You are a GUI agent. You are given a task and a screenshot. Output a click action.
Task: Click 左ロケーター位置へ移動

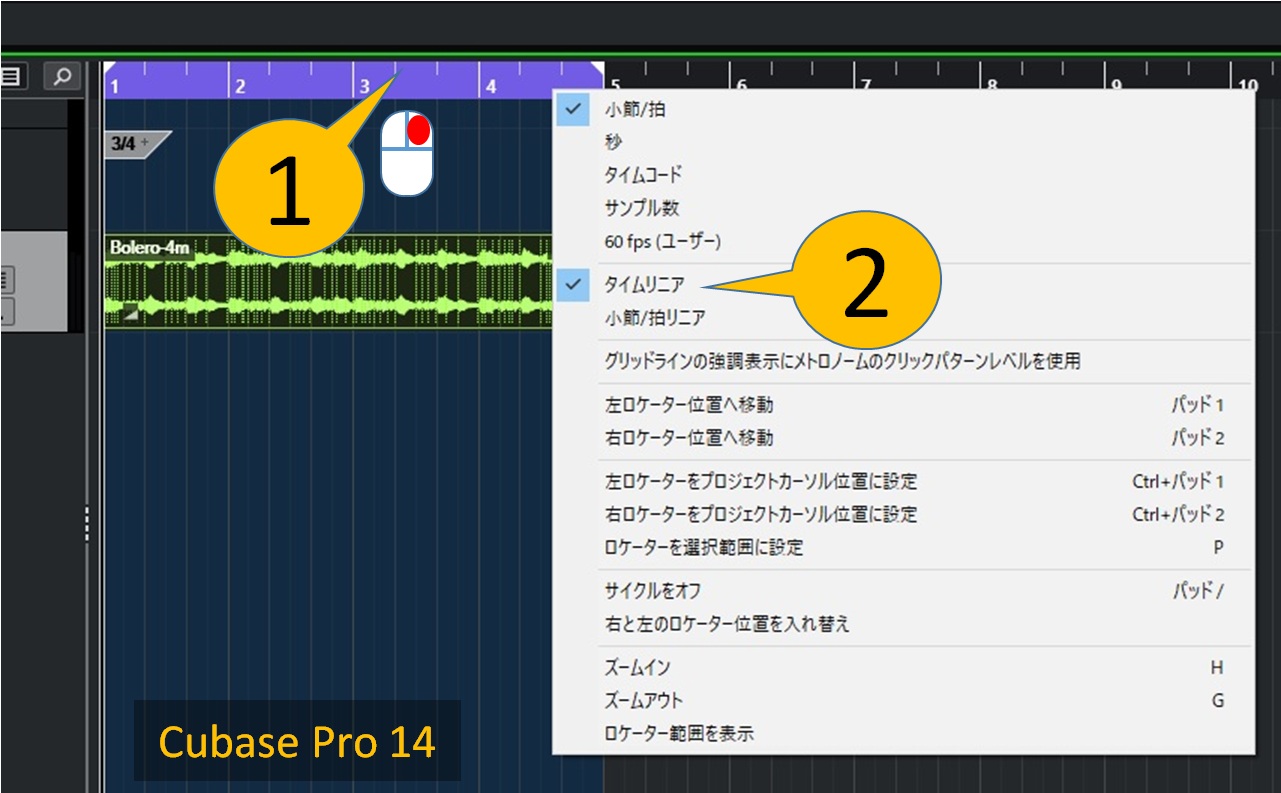pos(688,405)
